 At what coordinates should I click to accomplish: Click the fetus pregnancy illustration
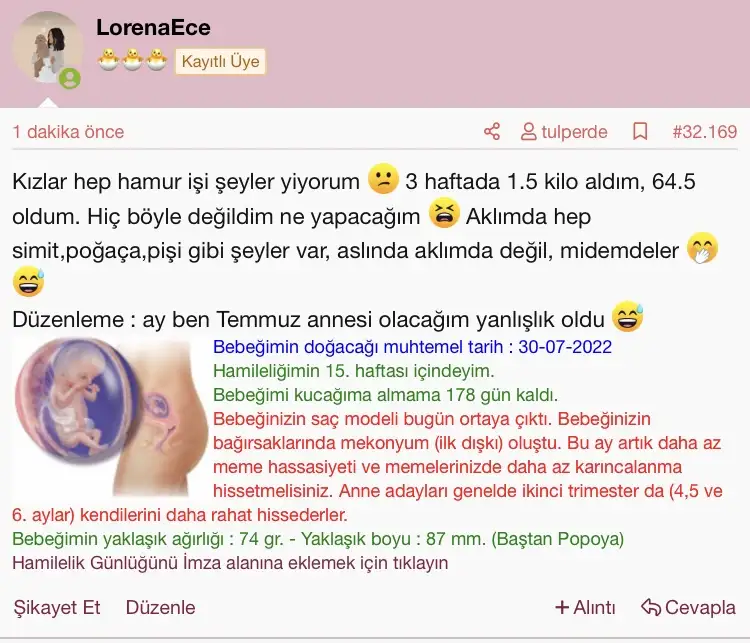(x=111, y=416)
